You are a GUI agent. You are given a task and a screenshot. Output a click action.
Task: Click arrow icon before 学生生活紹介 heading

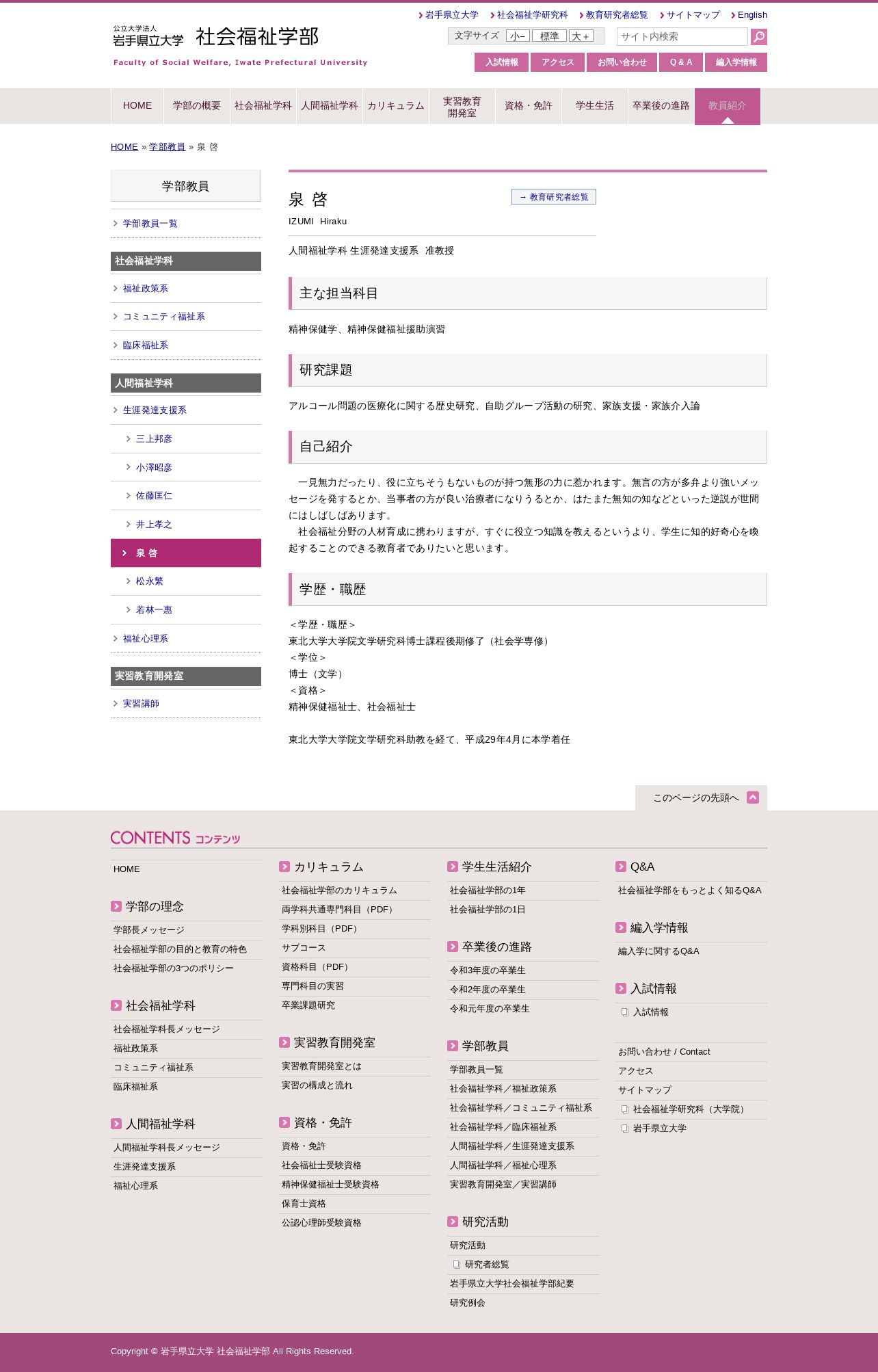tap(453, 867)
